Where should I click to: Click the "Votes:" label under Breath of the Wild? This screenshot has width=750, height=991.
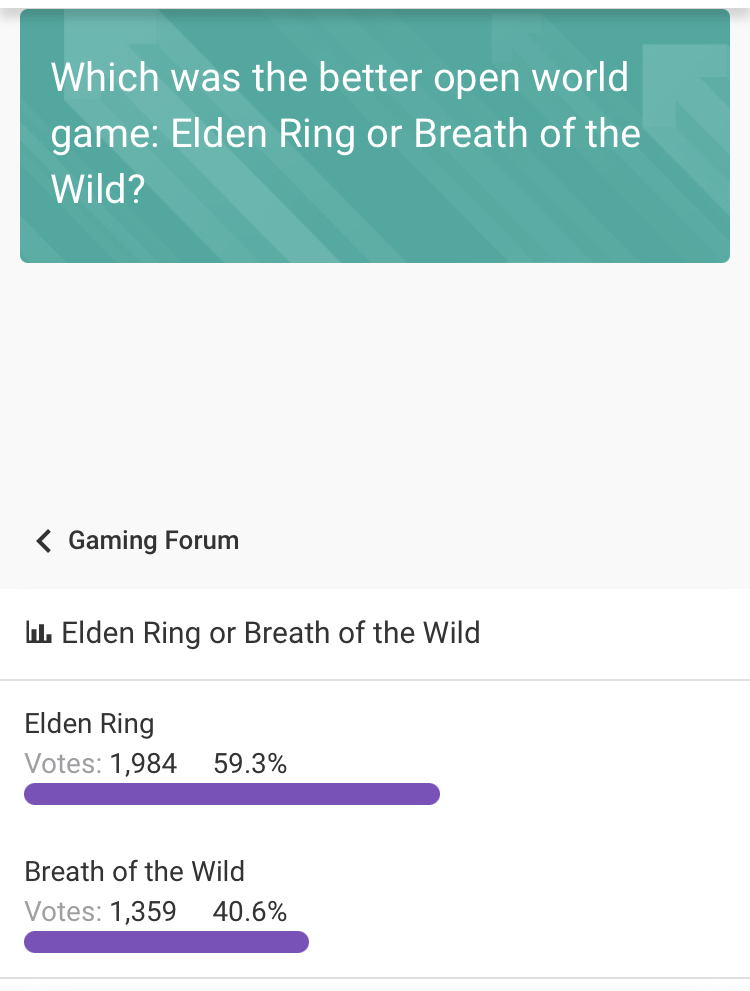pyautogui.click(x=63, y=912)
